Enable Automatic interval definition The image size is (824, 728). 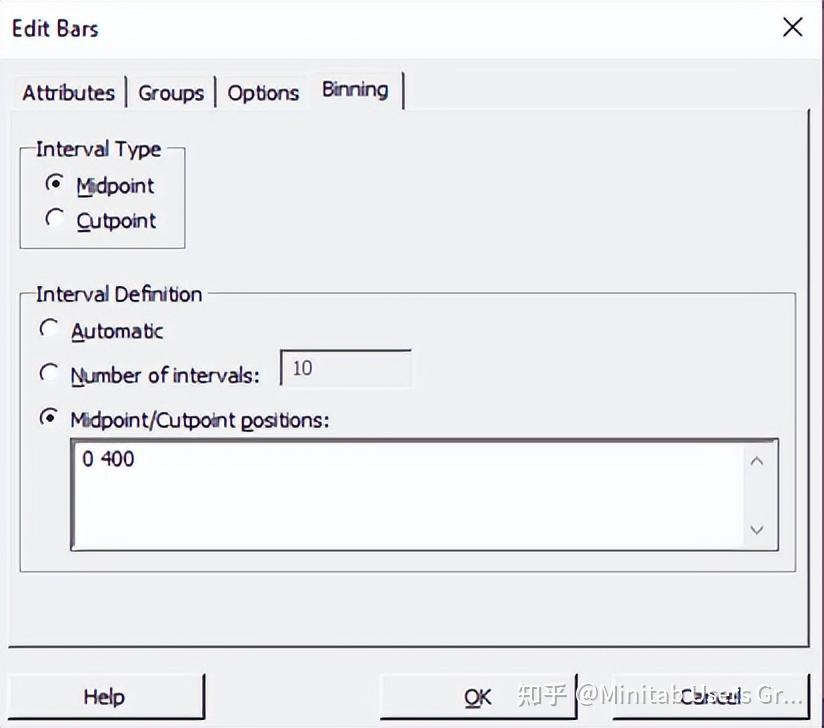point(49,329)
